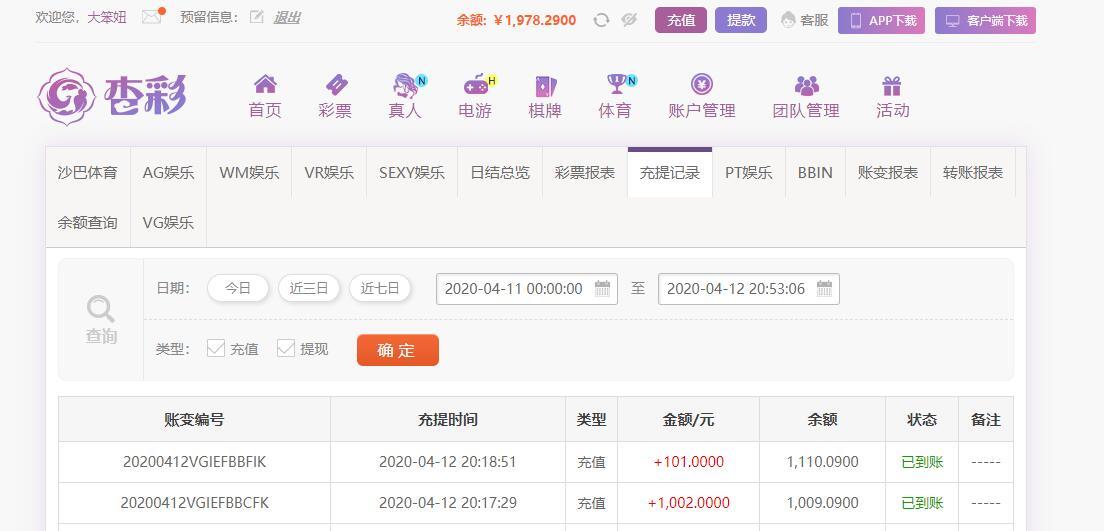Switch to VG娱乐 tab
Viewport: 1104px width, 531px height.
(168, 223)
